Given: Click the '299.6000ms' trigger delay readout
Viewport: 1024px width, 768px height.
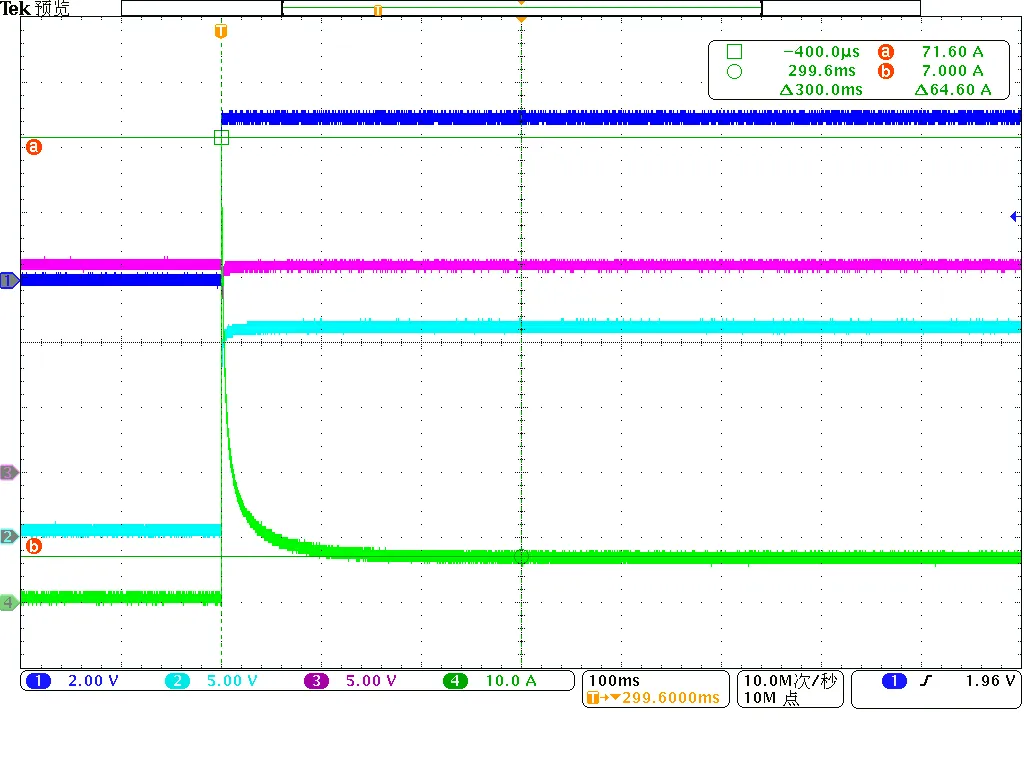Looking at the screenshot, I should (x=671, y=697).
